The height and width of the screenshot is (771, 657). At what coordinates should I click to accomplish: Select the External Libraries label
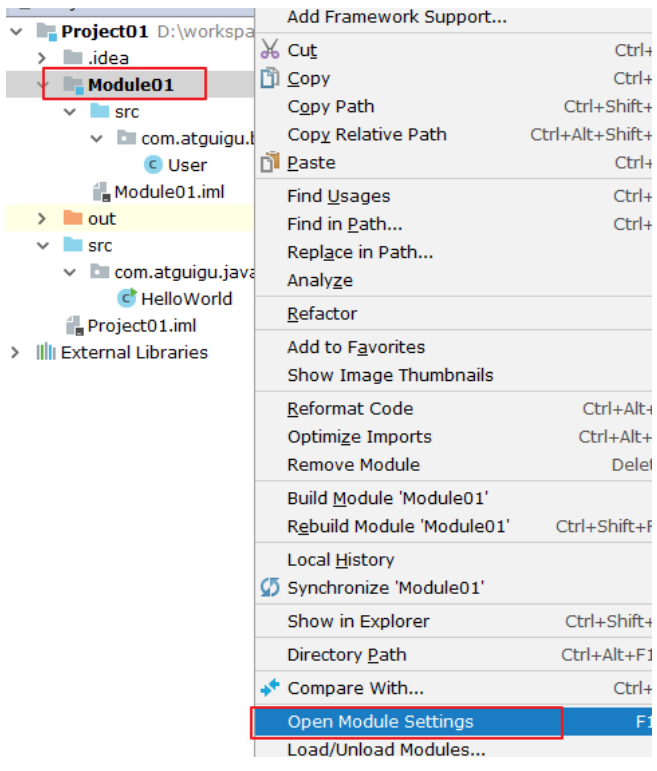tap(134, 352)
